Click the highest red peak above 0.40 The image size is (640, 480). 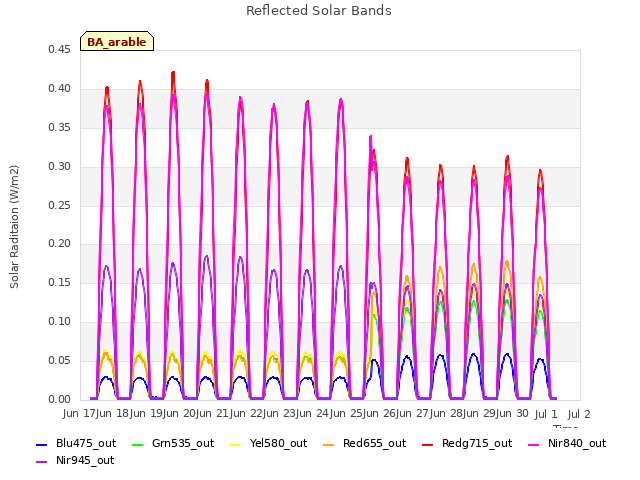[173, 75]
